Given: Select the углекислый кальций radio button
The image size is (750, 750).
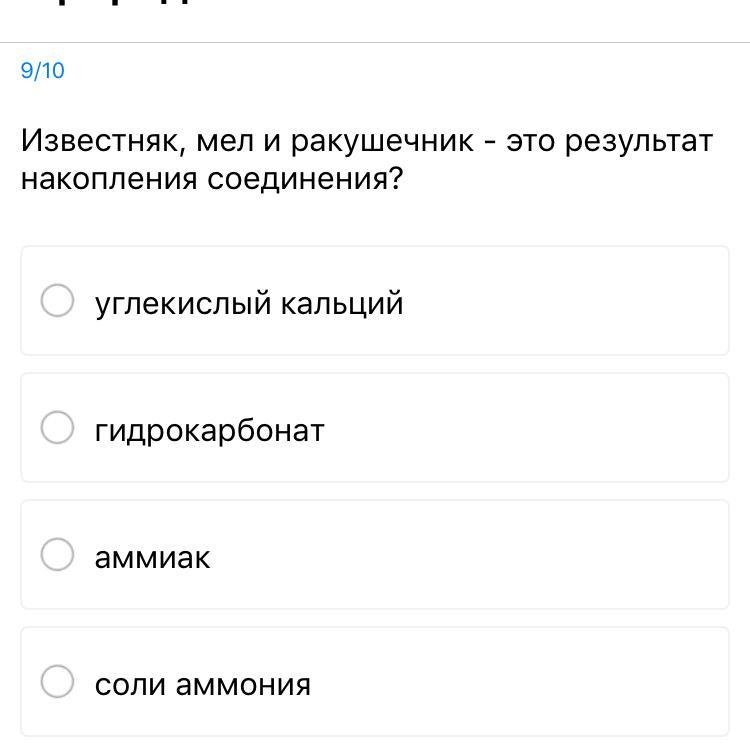Looking at the screenshot, I should pyautogui.click(x=57, y=300).
